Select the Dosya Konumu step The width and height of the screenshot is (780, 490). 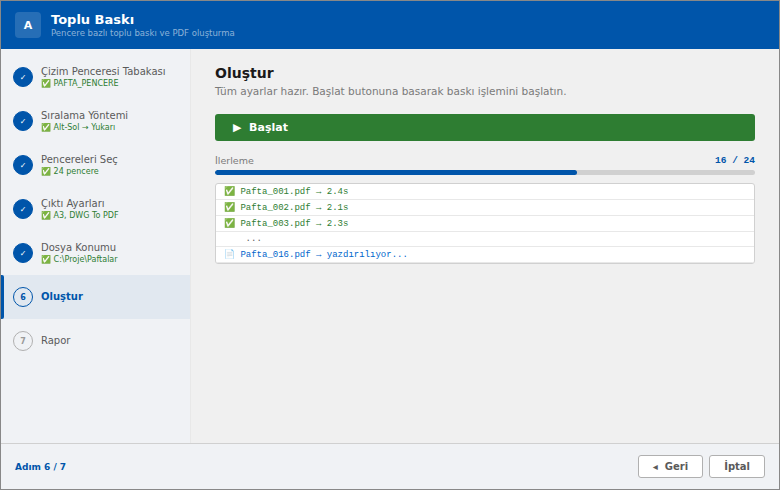96,253
